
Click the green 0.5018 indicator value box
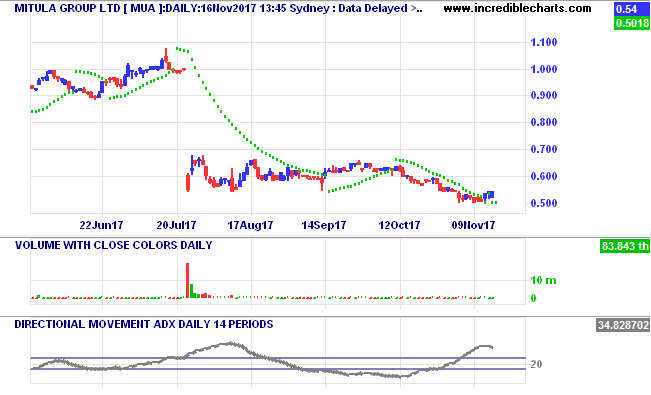pos(631,23)
